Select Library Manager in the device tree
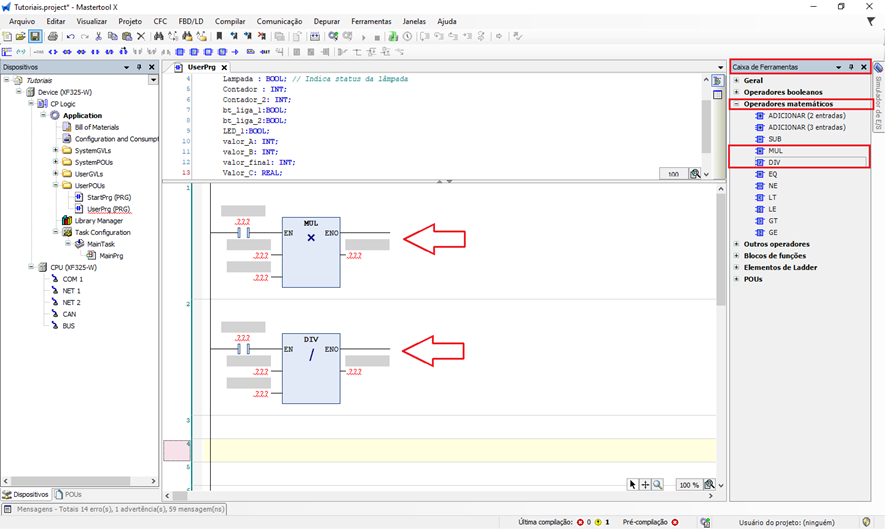 [x=98, y=220]
